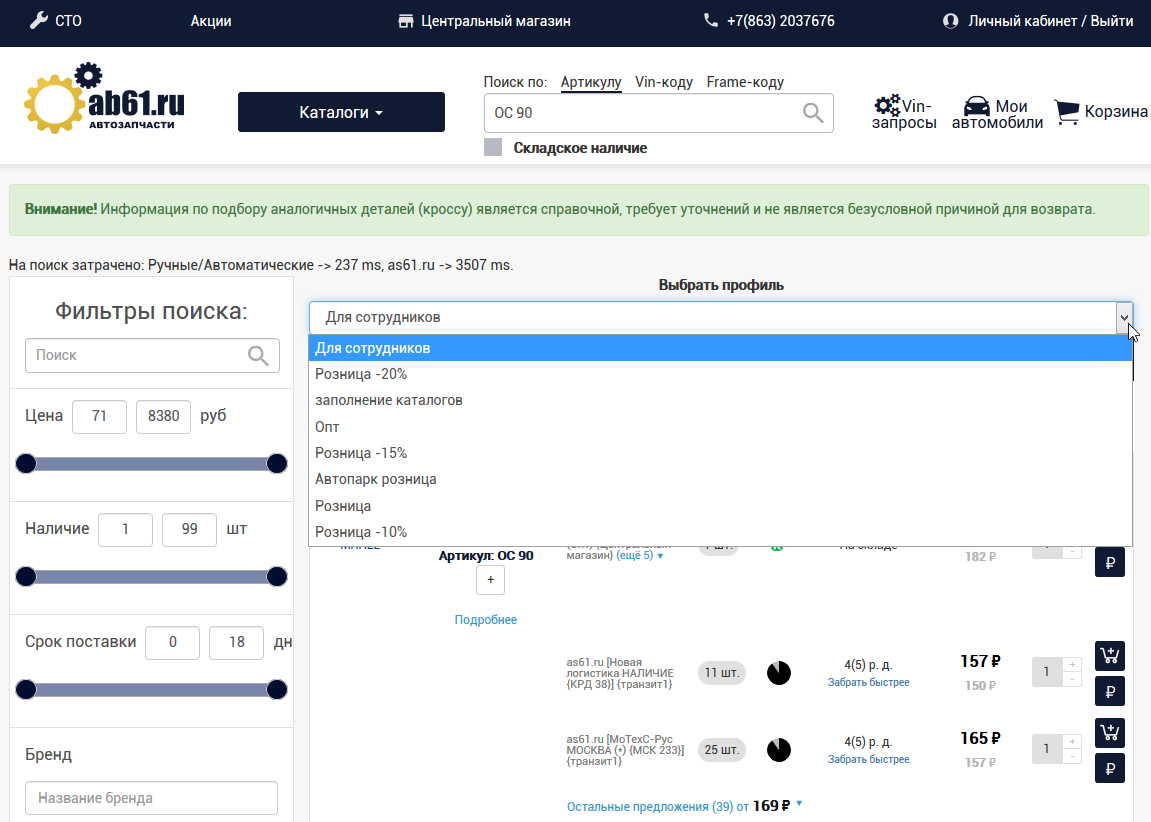Open the Корзина shopping cart icon
This screenshot has height=822, width=1151.
1067,111
